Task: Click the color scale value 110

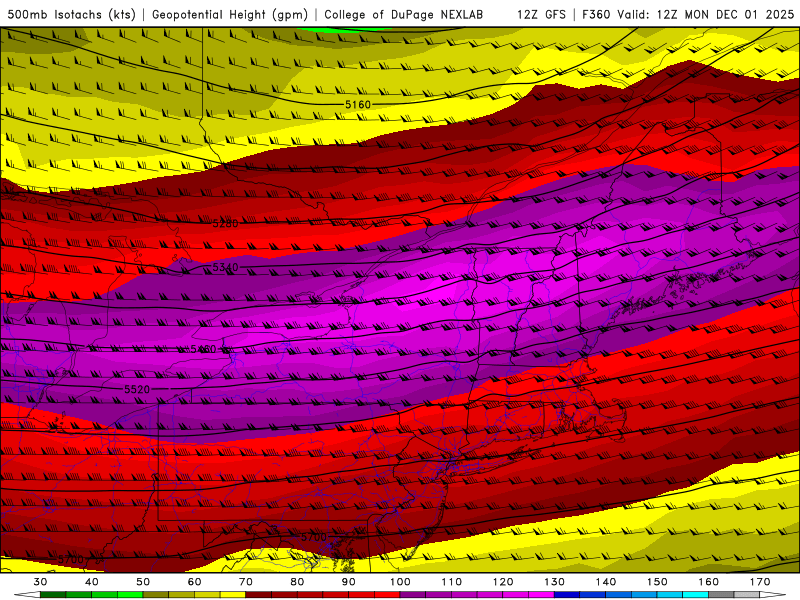Action: point(452,582)
